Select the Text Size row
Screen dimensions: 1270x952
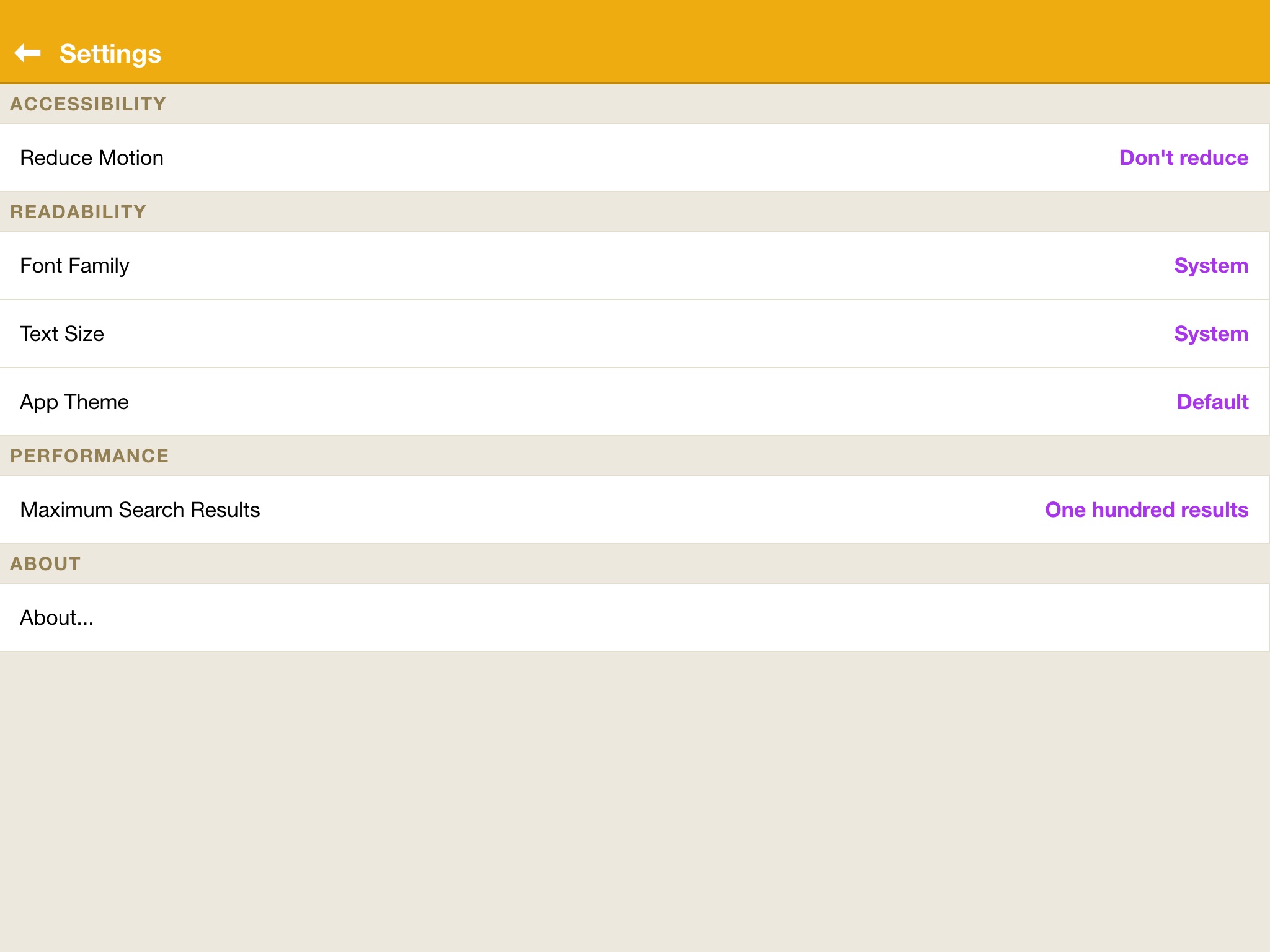62,334
